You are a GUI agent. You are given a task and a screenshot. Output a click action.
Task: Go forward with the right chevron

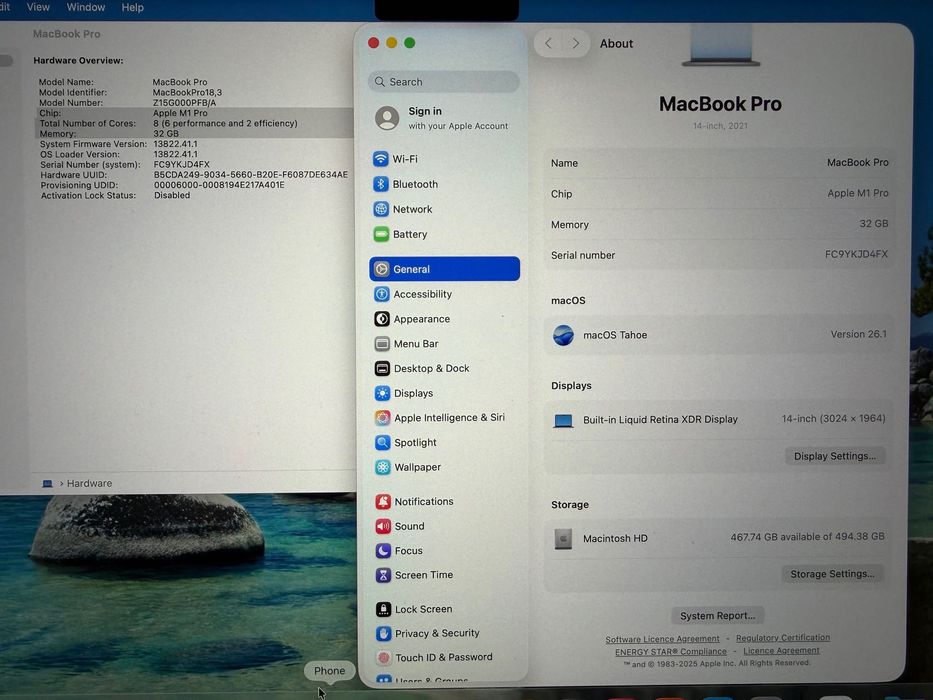575,43
